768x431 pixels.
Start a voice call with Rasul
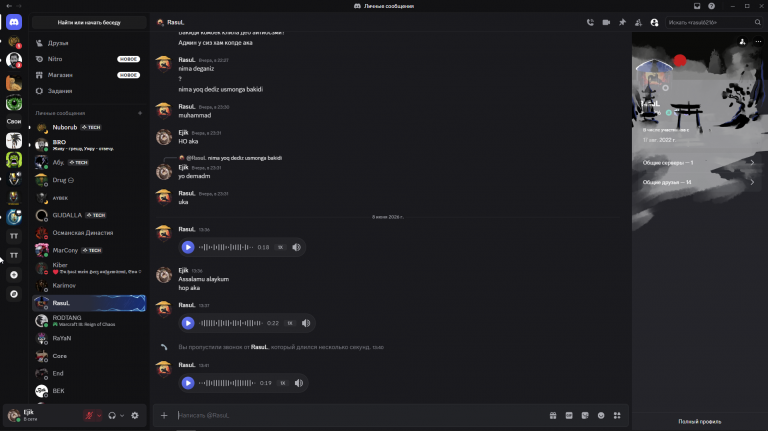coord(590,23)
